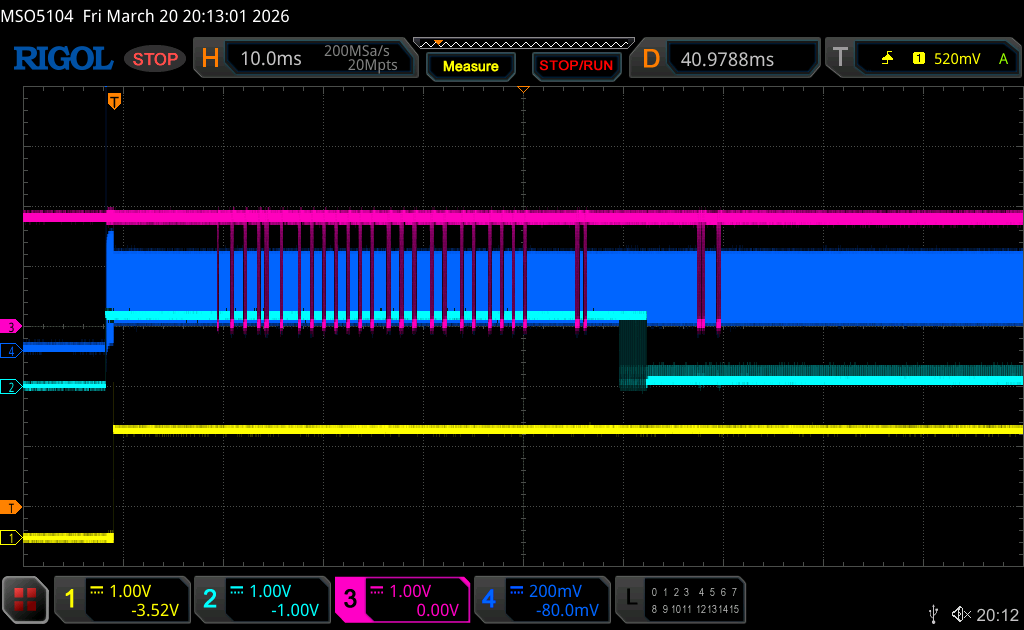Open the red function navigation icon
Image resolution: width=1024 pixels, height=630 pixels.
[25, 599]
